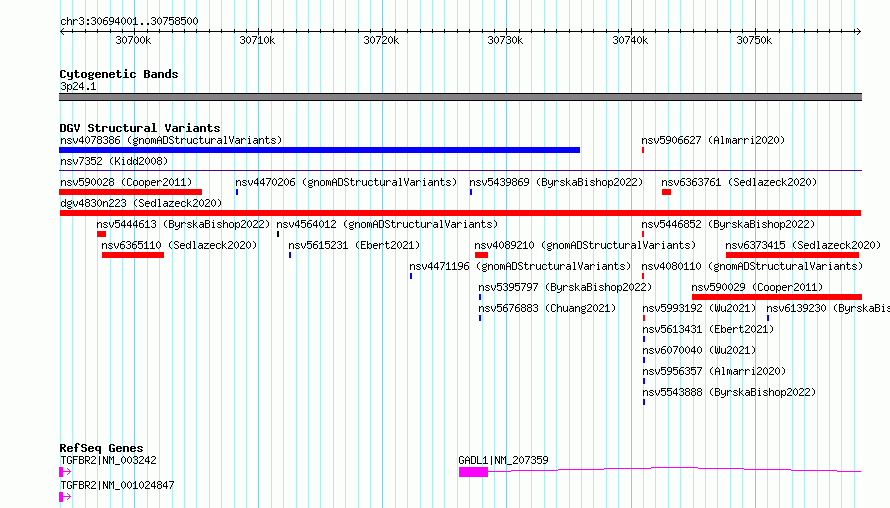Image resolution: width=890 pixels, height=508 pixels.
Task: Select dgv4830n223 (Sedlazeck2020) label
Action: (141, 203)
